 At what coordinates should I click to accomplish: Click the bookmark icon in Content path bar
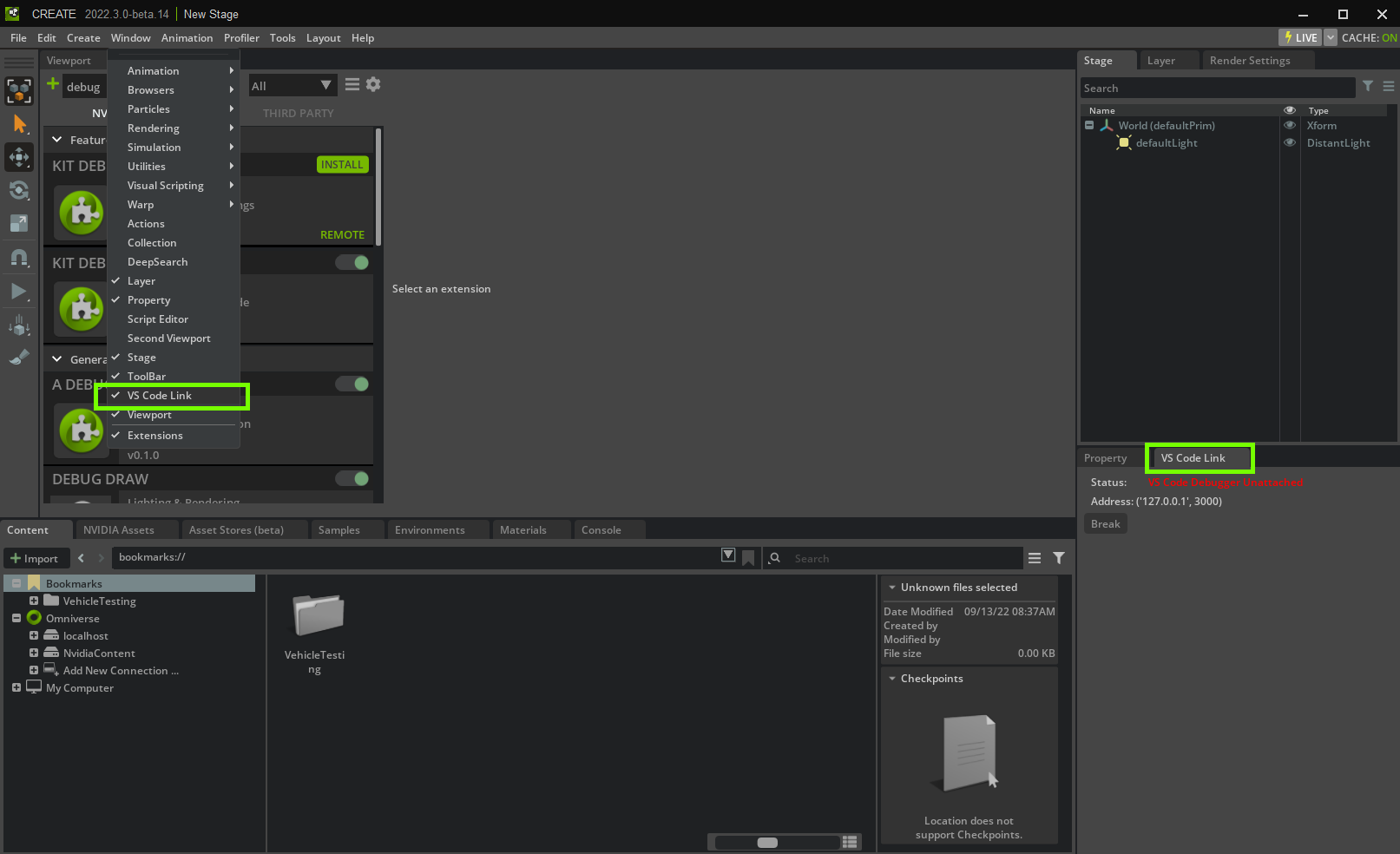point(748,558)
